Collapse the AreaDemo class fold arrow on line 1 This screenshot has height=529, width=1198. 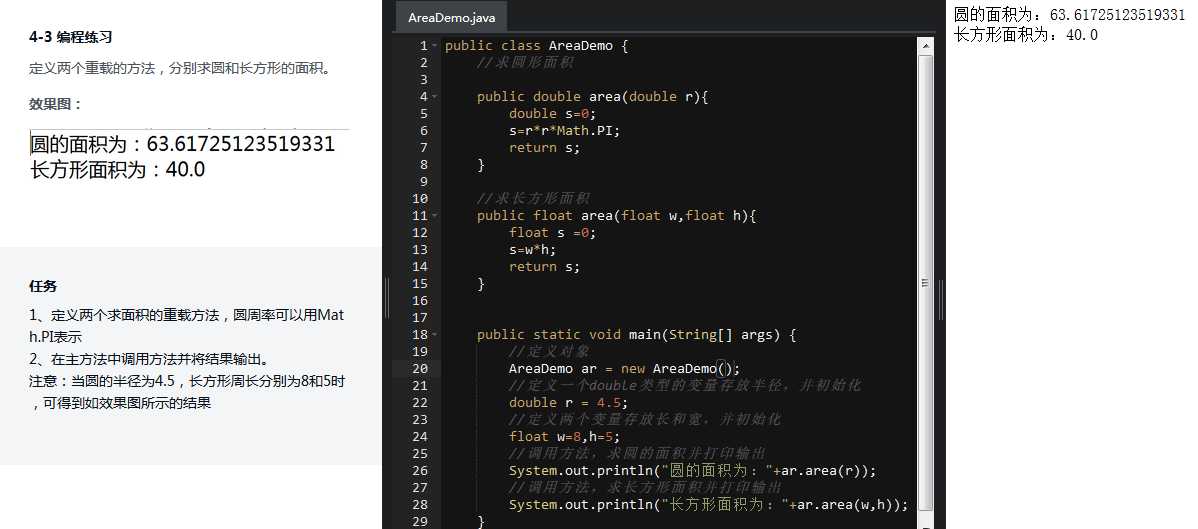coord(435,46)
